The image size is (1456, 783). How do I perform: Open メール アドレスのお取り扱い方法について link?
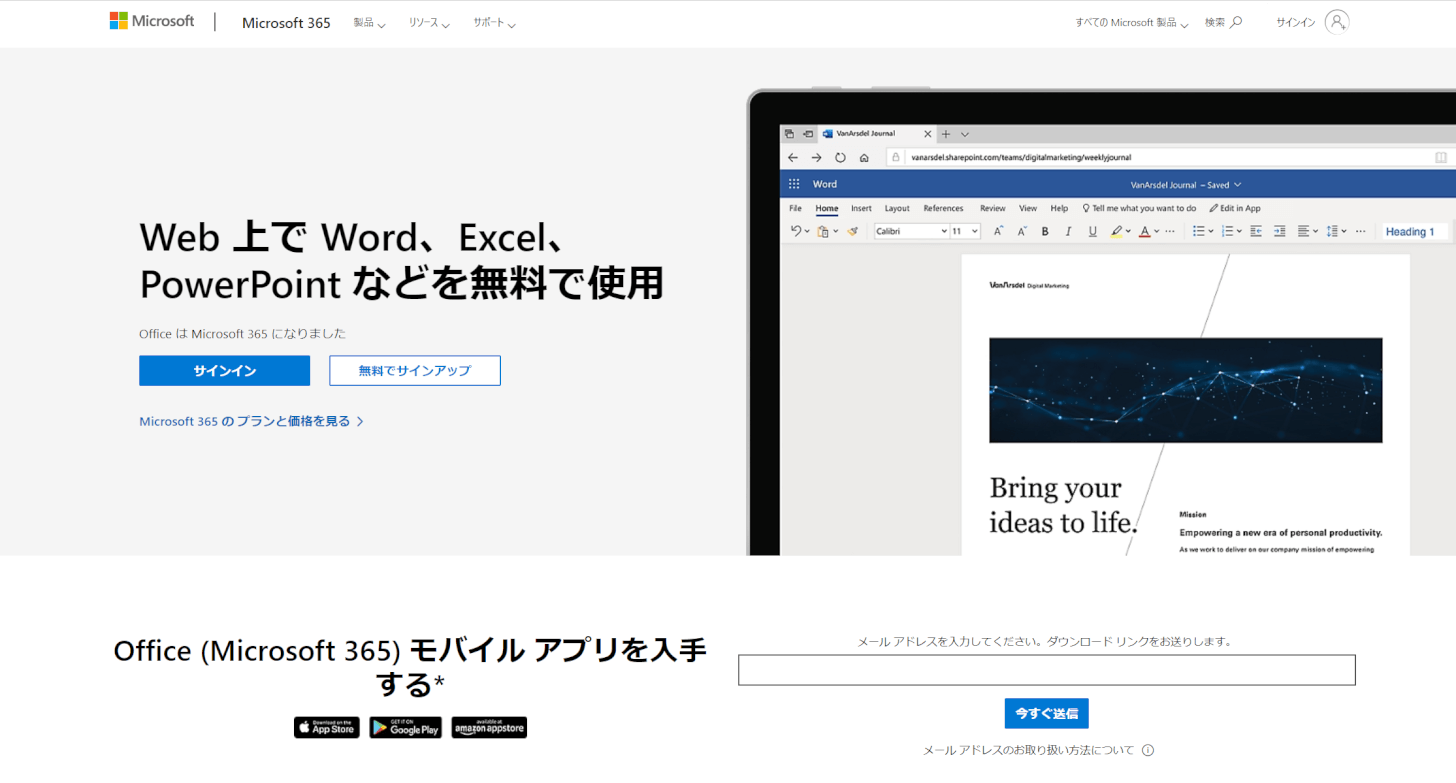[1029, 750]
